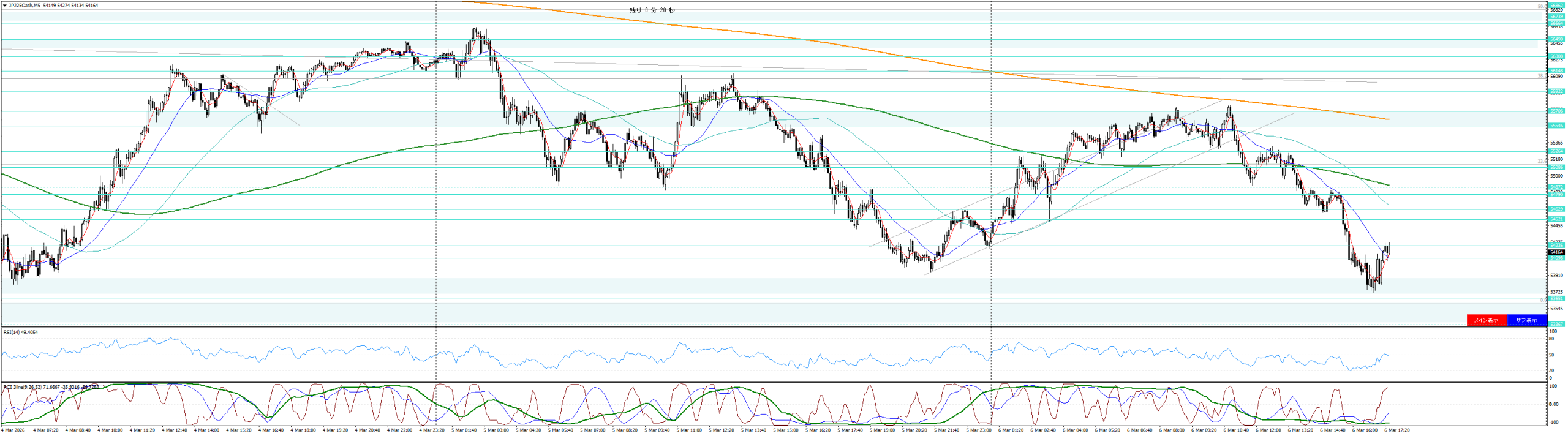Expand the arrow beside JP225Cash,M5
1568x436 pixels.
pos(5,6)
